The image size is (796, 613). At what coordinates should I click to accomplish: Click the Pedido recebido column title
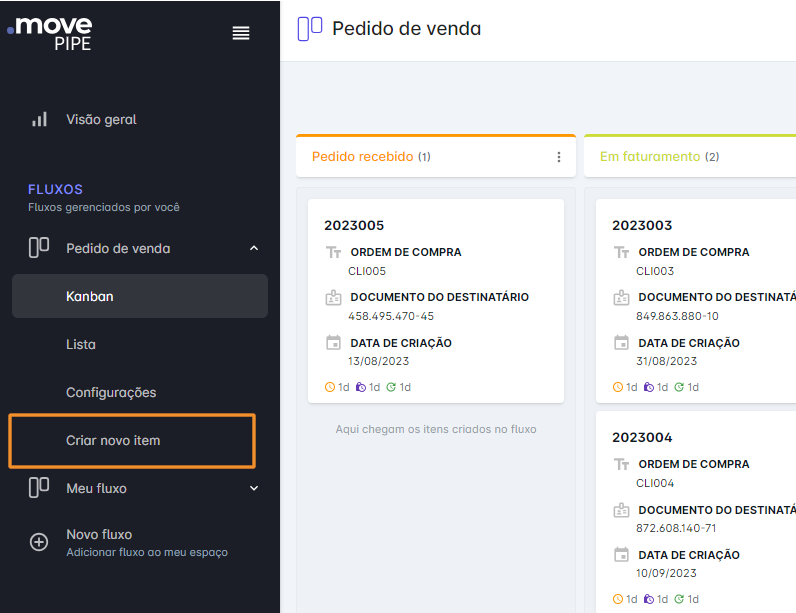coord(362,156)
